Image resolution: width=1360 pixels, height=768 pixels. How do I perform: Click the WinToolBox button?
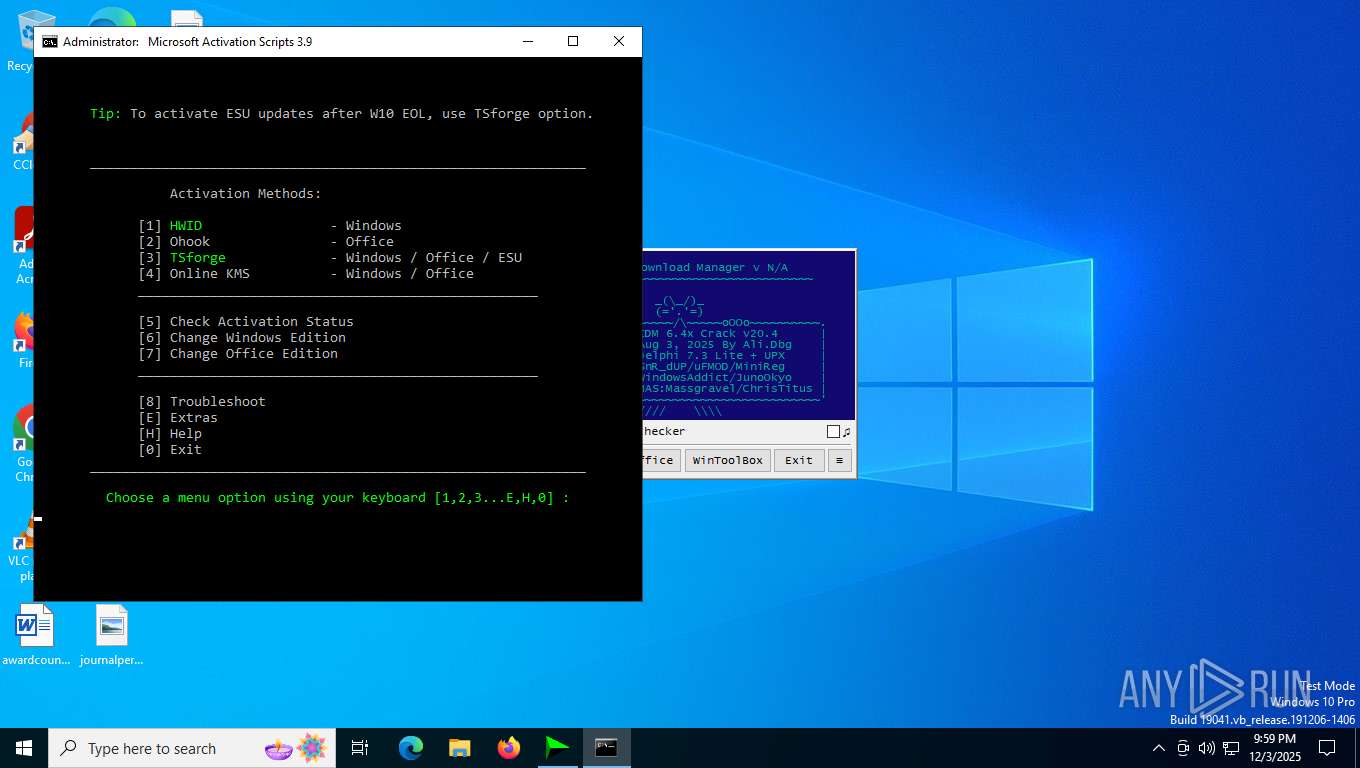(x=728, y=460)
